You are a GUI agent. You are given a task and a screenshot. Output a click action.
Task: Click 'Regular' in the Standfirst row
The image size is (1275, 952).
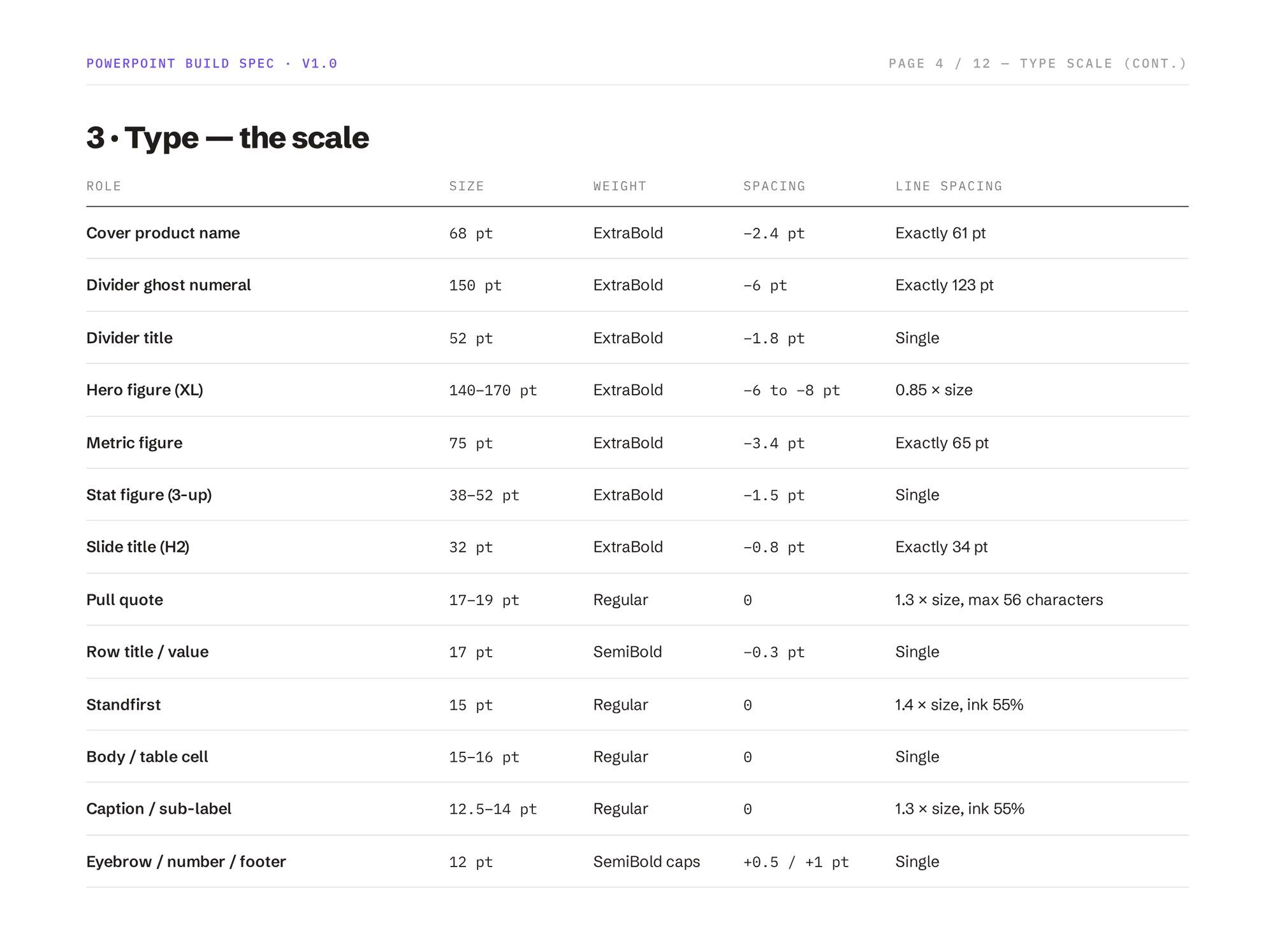pos(620,705)
